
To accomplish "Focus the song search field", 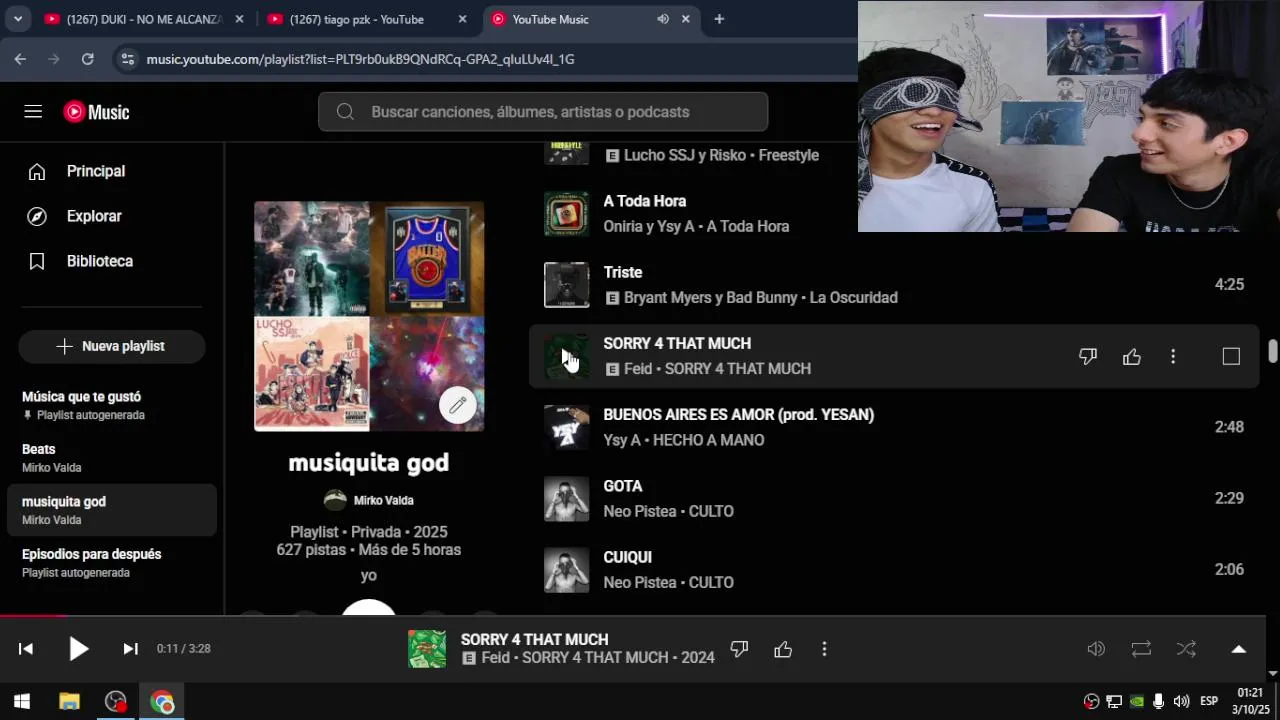I will pos(543,112).
